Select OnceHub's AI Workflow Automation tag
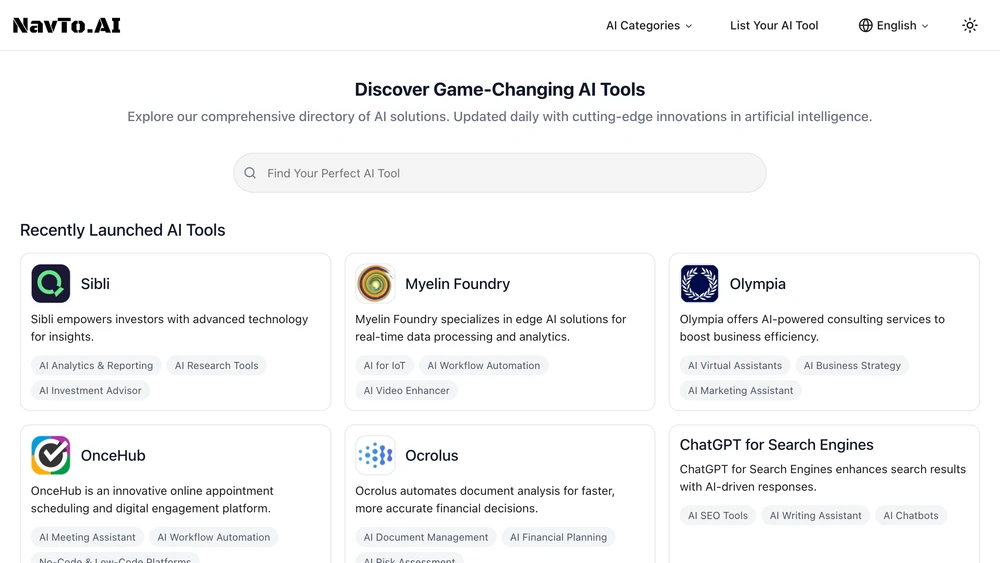The image size is (1000, 563). (x=214, y=537)
